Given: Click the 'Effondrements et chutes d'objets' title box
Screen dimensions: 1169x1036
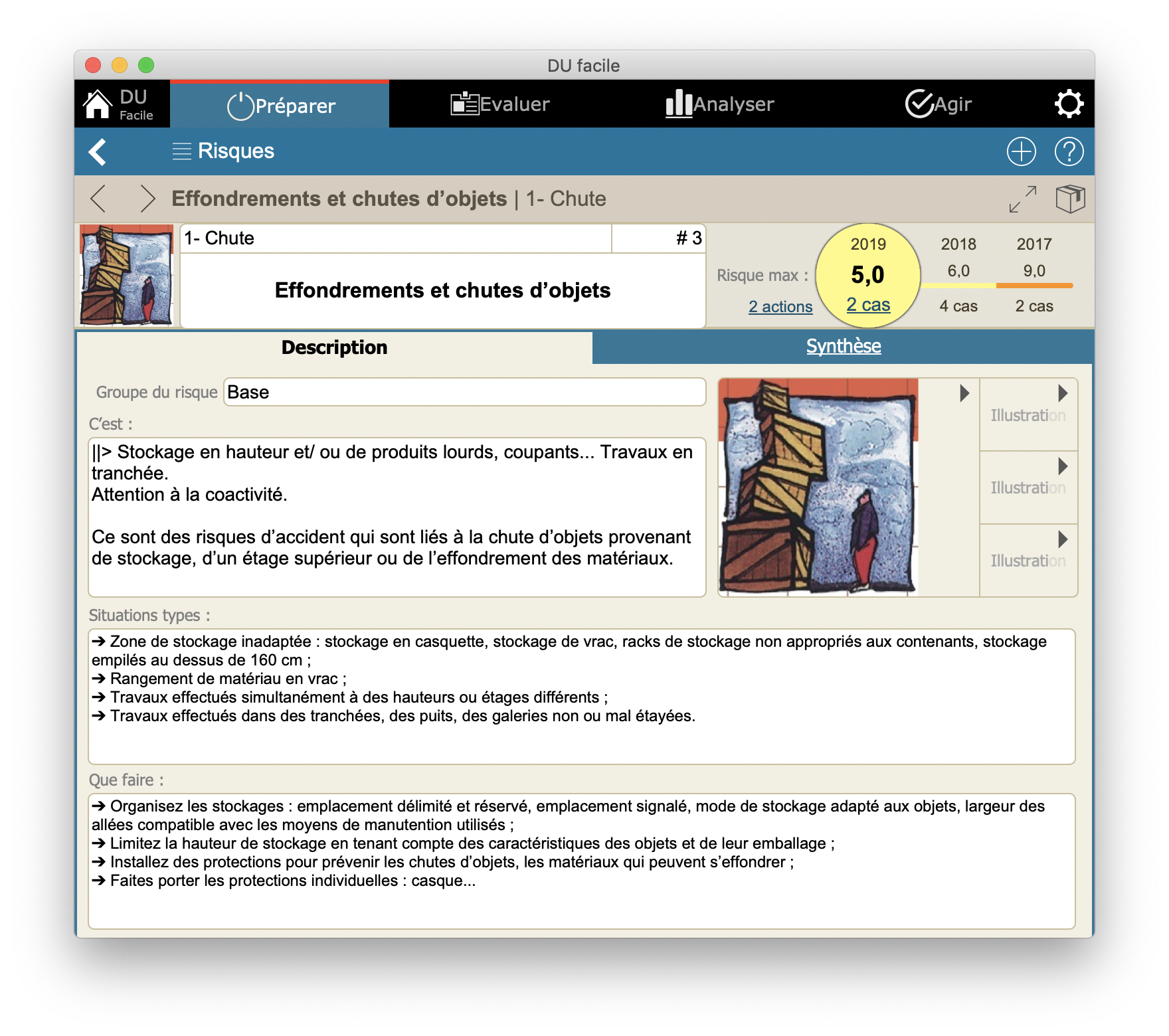Looking at the screenshot, I should pyautogui.click(x=442, y=290).
